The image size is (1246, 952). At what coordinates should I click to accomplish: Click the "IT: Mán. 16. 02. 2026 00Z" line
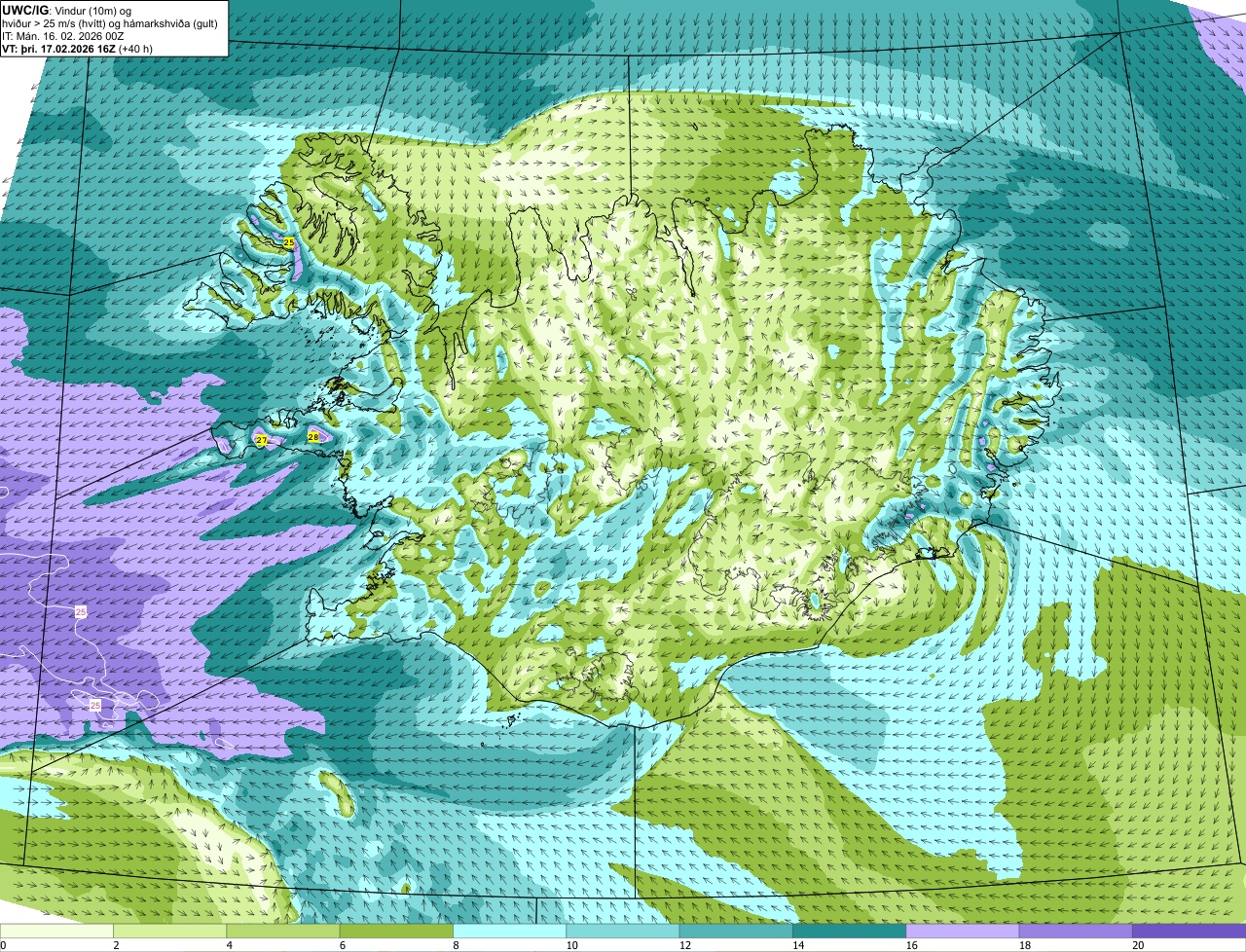(62, 36)
